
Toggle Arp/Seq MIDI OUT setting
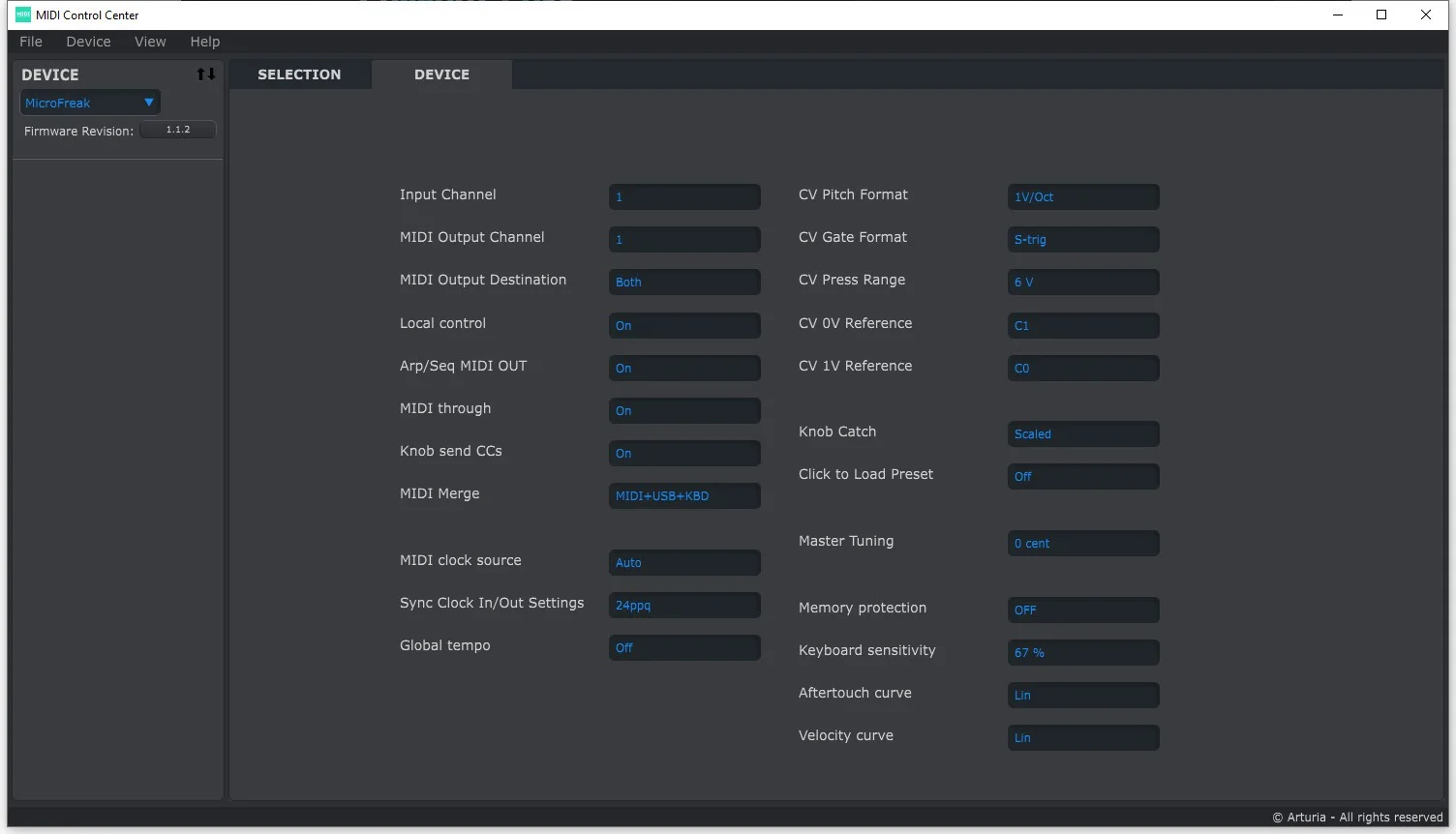click(684, 368)
